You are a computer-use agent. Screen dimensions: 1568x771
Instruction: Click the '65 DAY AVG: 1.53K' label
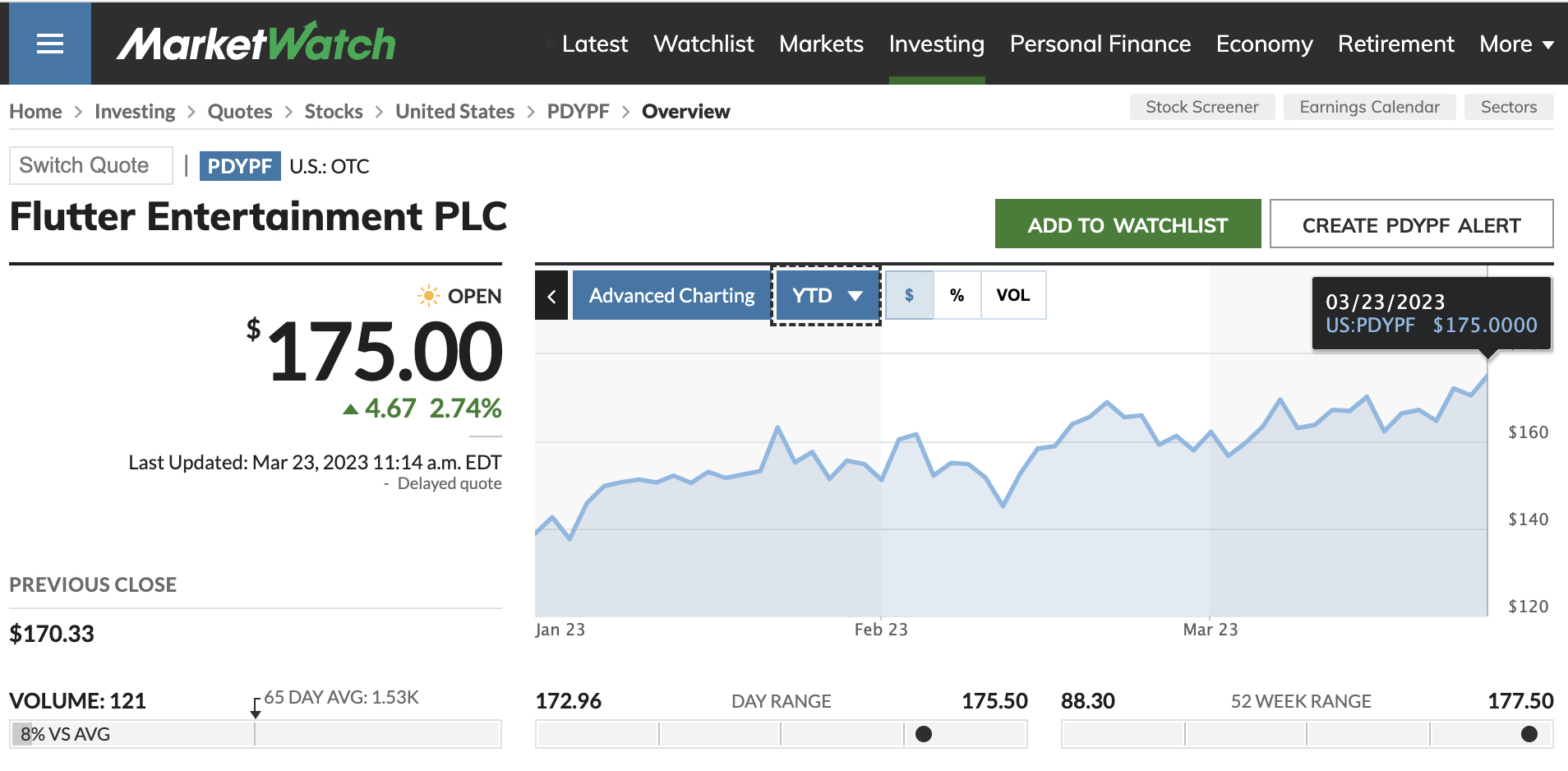point(341,697)
